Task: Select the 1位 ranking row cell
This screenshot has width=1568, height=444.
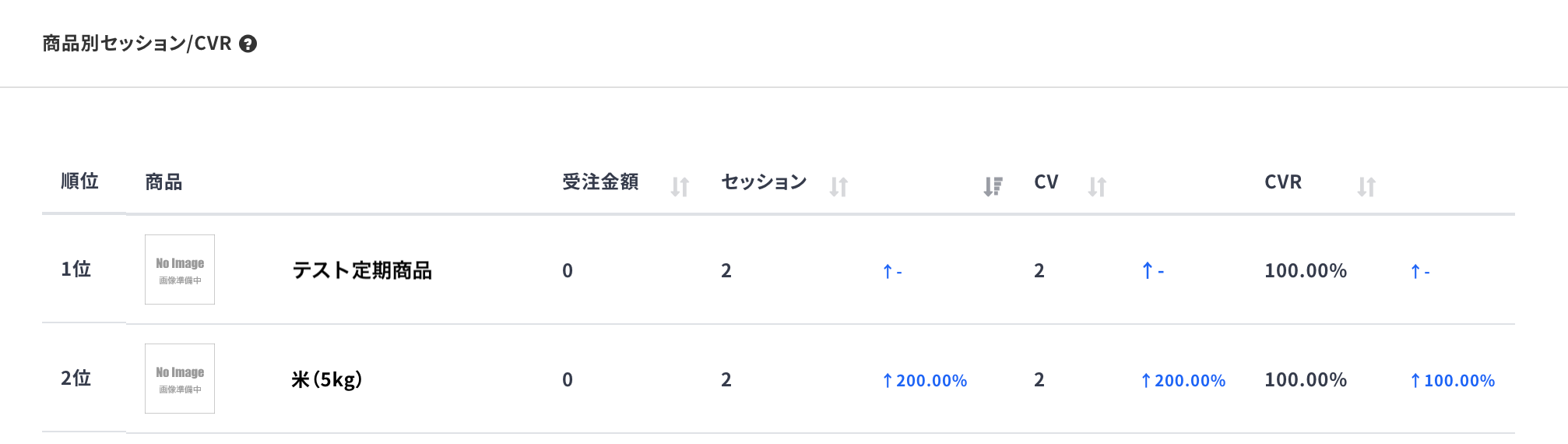Action: click(76, 270)
